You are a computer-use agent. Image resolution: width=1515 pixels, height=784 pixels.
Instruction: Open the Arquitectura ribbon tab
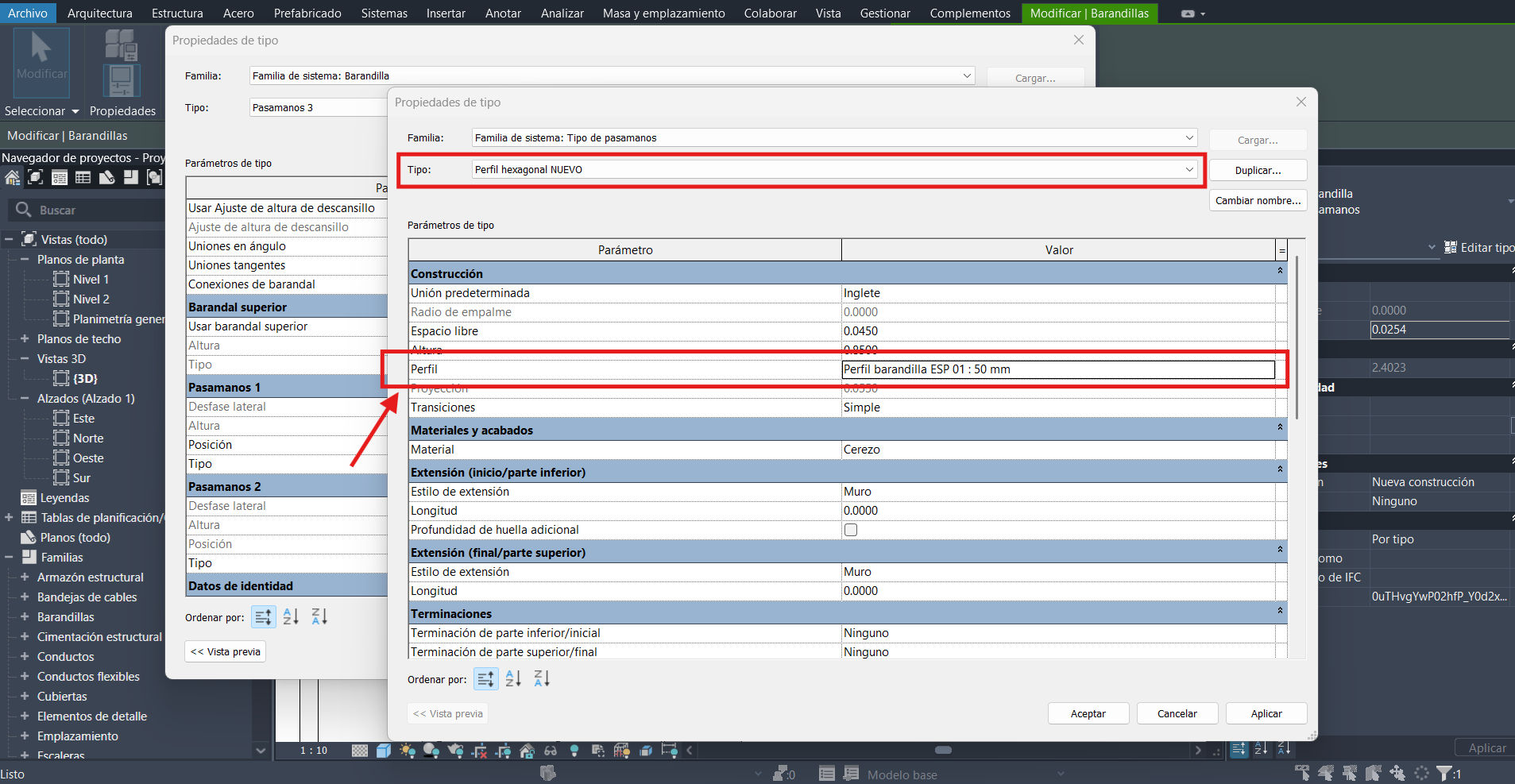[100, 13]
